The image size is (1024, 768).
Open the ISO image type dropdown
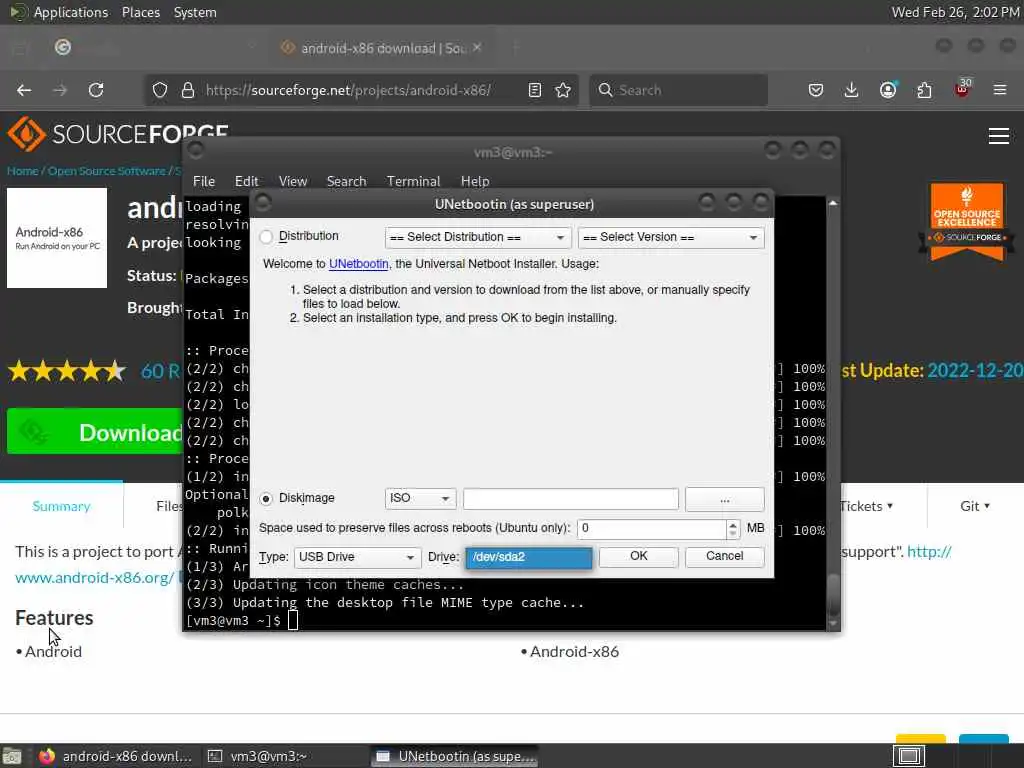click(x=420, y=498)
